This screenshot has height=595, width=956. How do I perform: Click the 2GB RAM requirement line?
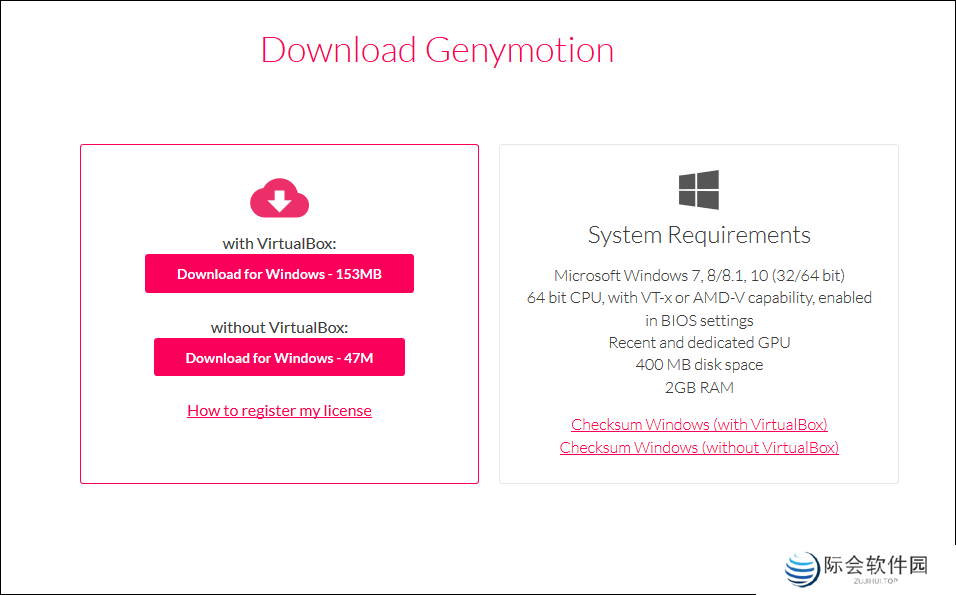point(698,388)
